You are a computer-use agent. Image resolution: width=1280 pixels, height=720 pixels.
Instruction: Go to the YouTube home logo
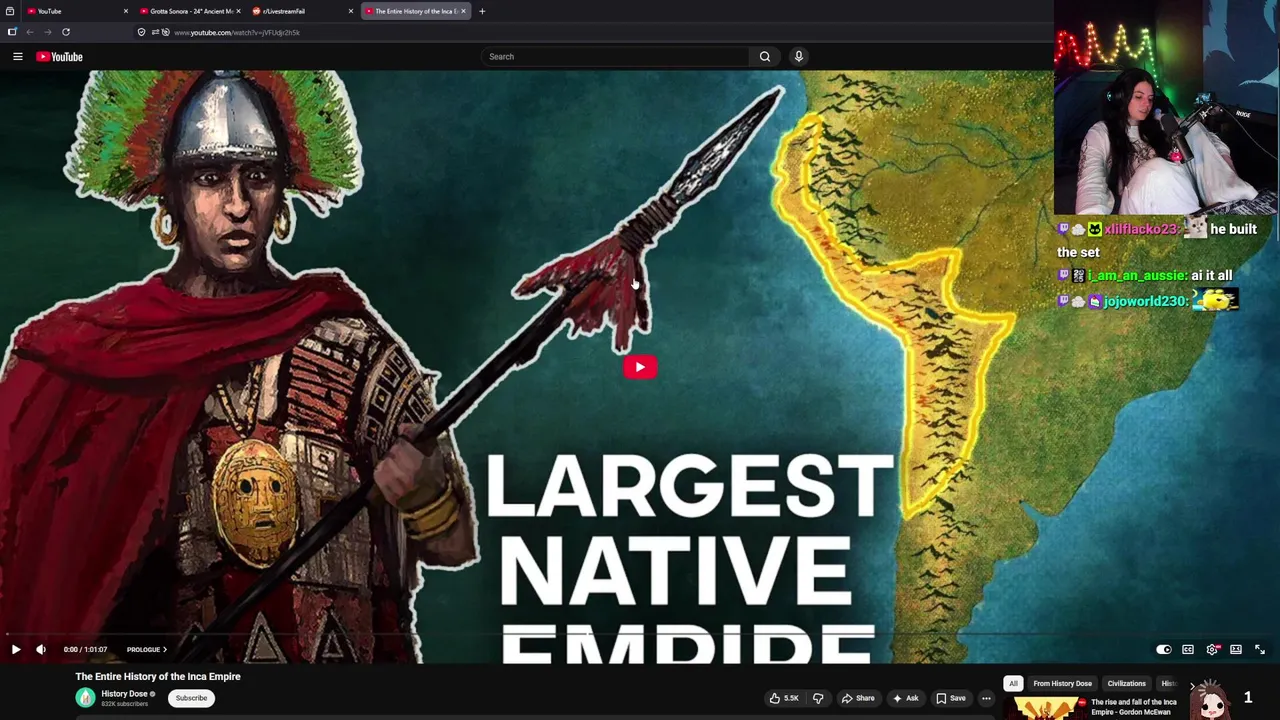pos(59,57)
